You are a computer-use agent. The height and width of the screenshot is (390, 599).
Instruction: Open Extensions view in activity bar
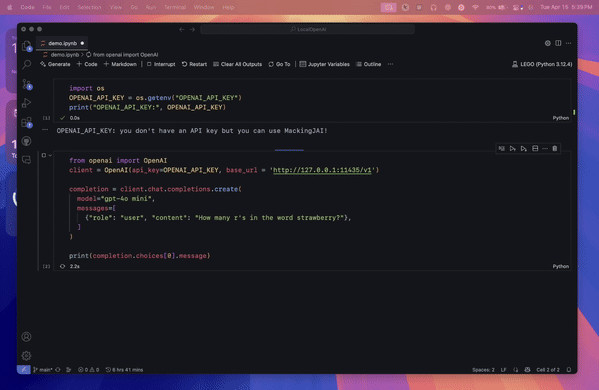pos(26,122)
